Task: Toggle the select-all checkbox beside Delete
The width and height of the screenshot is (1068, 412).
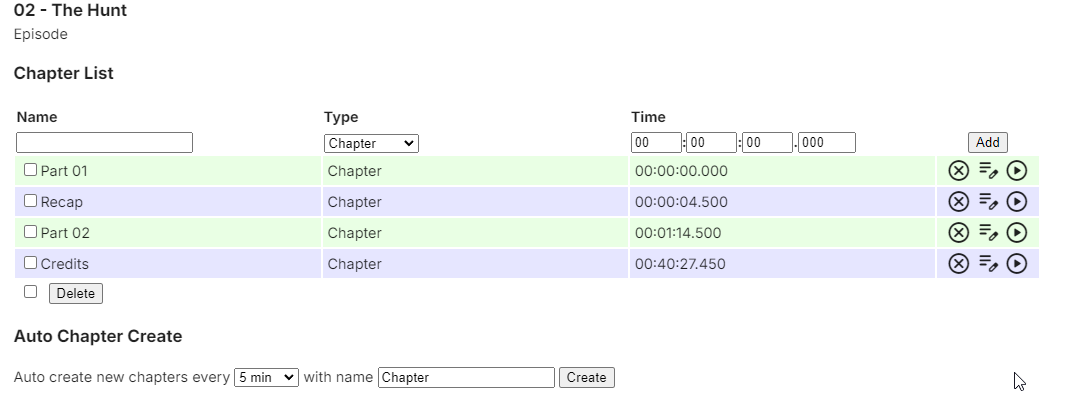Action: tap(31, 292)
